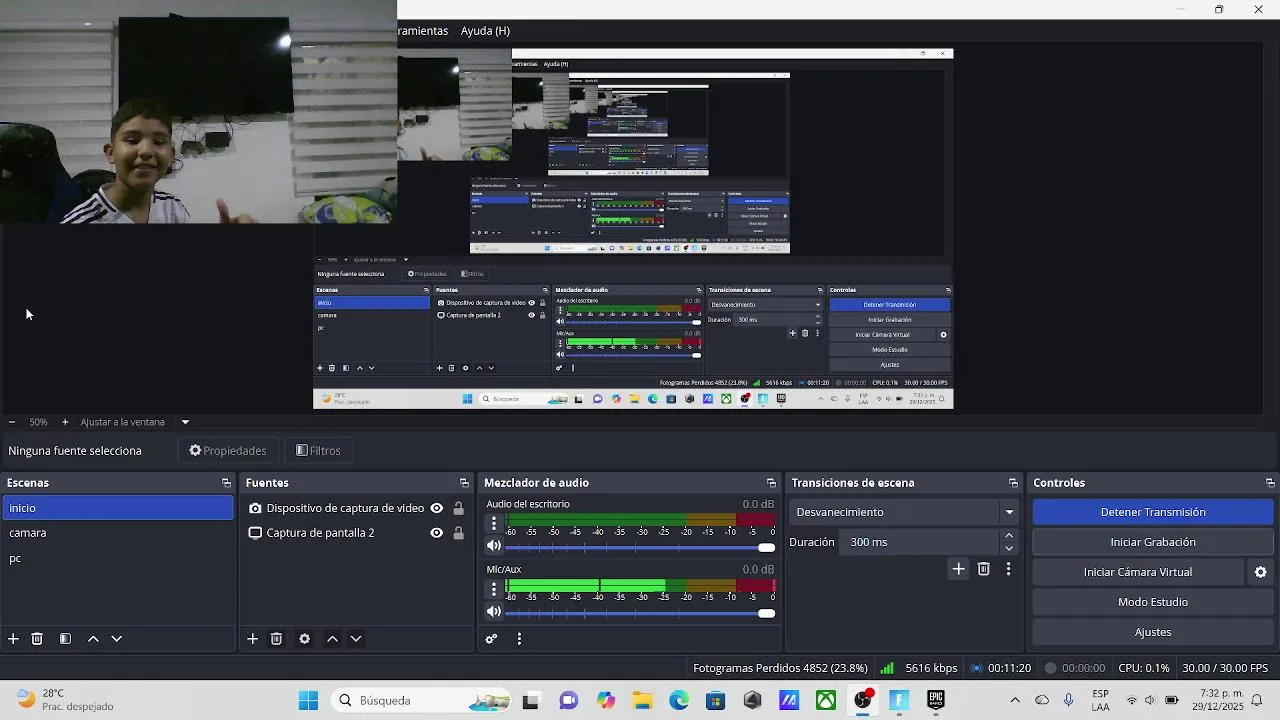1280x720 pixels.
Task: Open scene filters icon in Escenas toolbar
Action: (x=65, y=639)
